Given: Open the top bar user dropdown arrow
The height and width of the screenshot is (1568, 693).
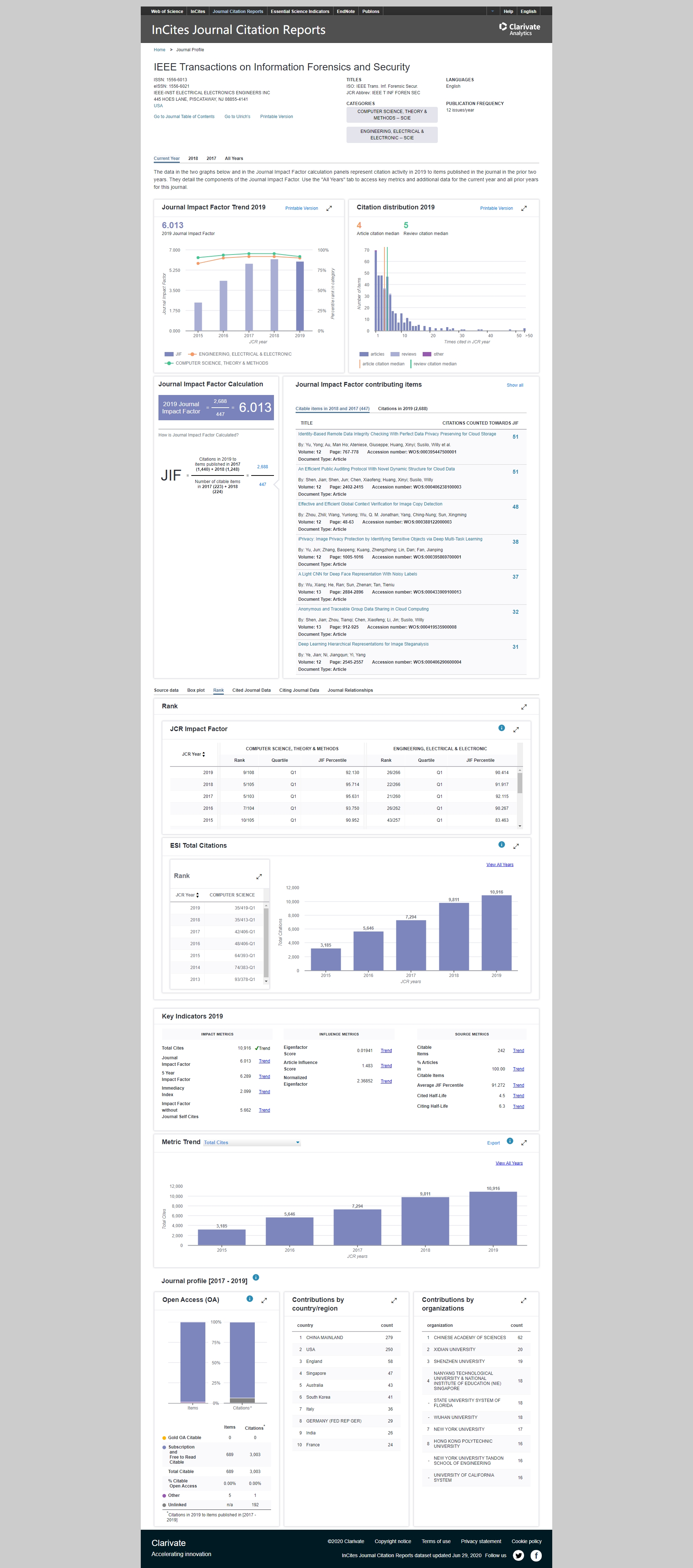Looking at the screenshot, I should (x=492, y=11).
